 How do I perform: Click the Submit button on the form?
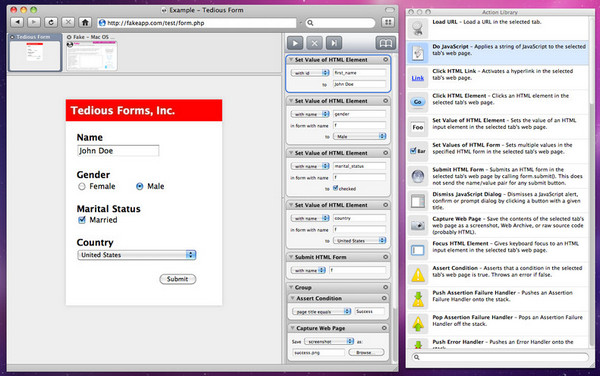point(178,279)
